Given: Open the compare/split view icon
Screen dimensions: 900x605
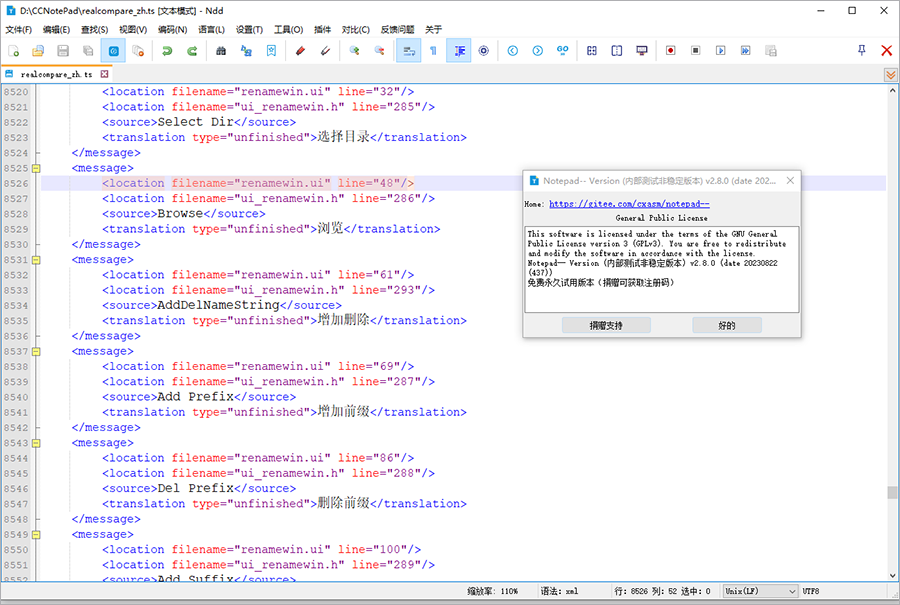Looking at the screenshot, I should point(591,51).
